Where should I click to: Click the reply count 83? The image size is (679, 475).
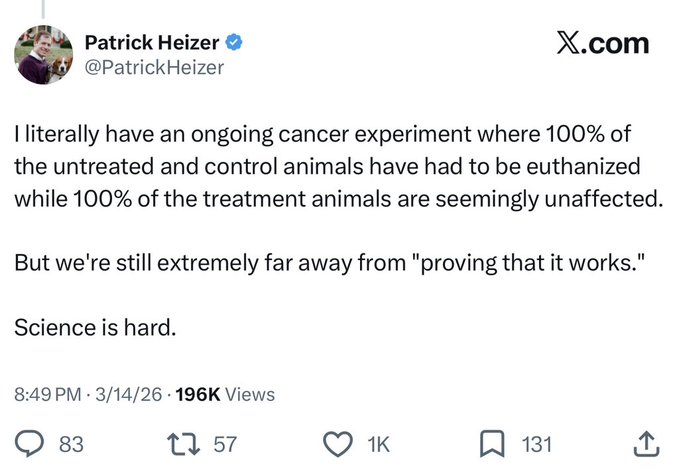click(72, 444)
